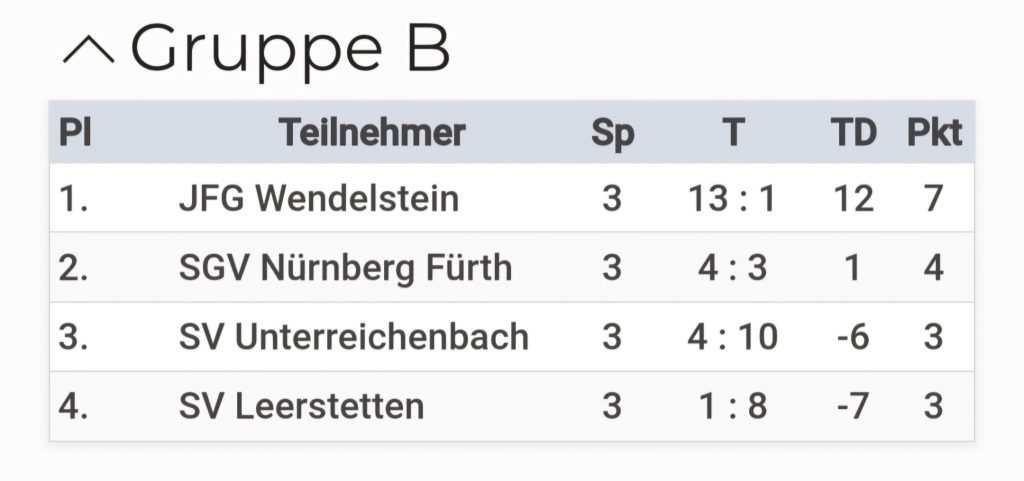Viewport: 1024px width, 481px height.
Task: Click the 13 : 1 goals cell
Action: tap(732, 199)
